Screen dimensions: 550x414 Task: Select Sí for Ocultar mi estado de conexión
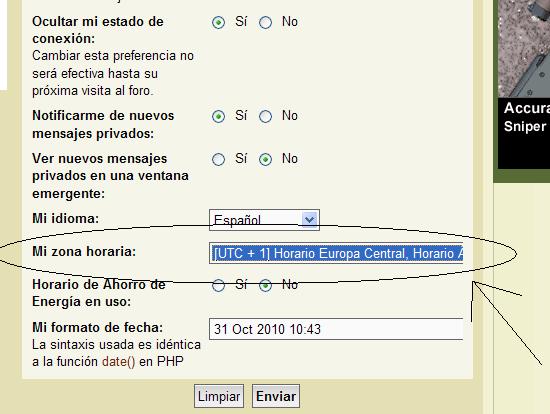click(218, 22)
